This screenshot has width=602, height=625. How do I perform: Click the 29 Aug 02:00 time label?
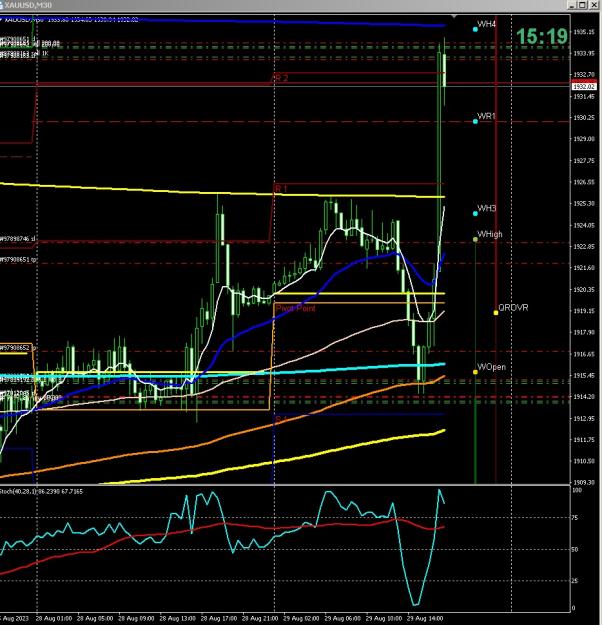point(301,618)
